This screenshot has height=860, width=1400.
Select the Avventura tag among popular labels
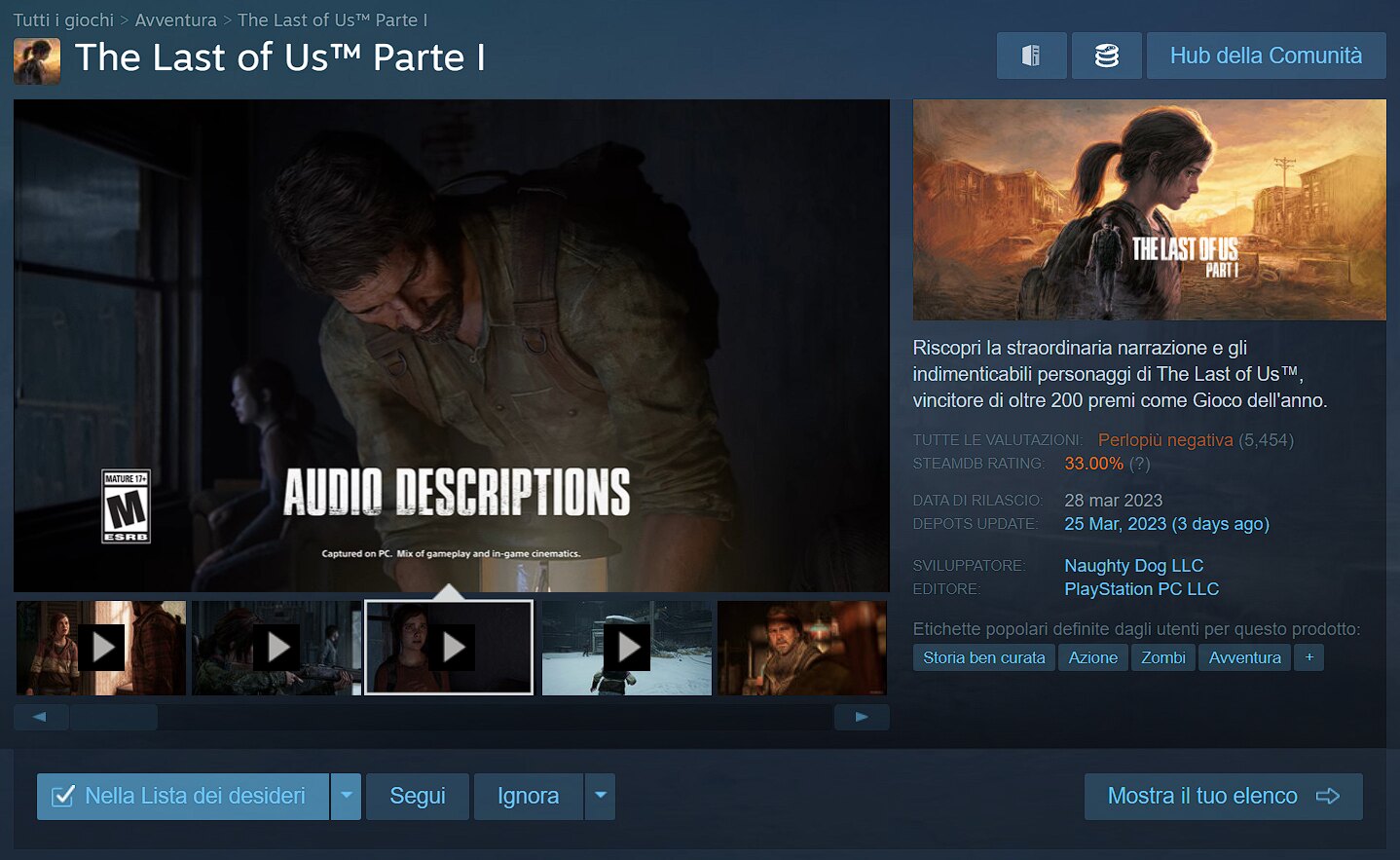tap(1245, 657)
